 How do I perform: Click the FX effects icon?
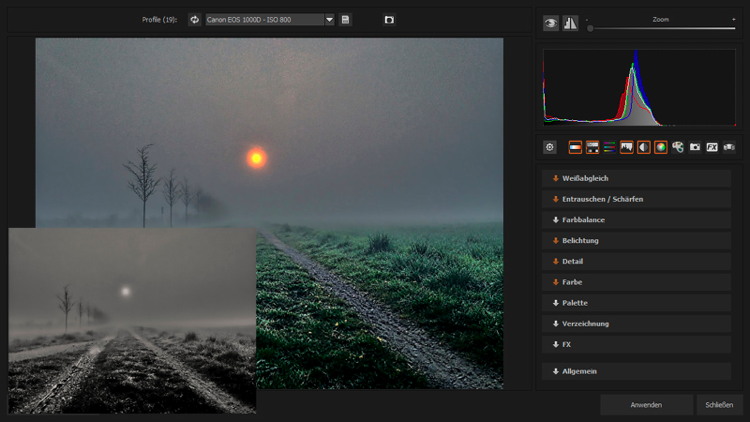pyautogui.click(x=712, y=147)
